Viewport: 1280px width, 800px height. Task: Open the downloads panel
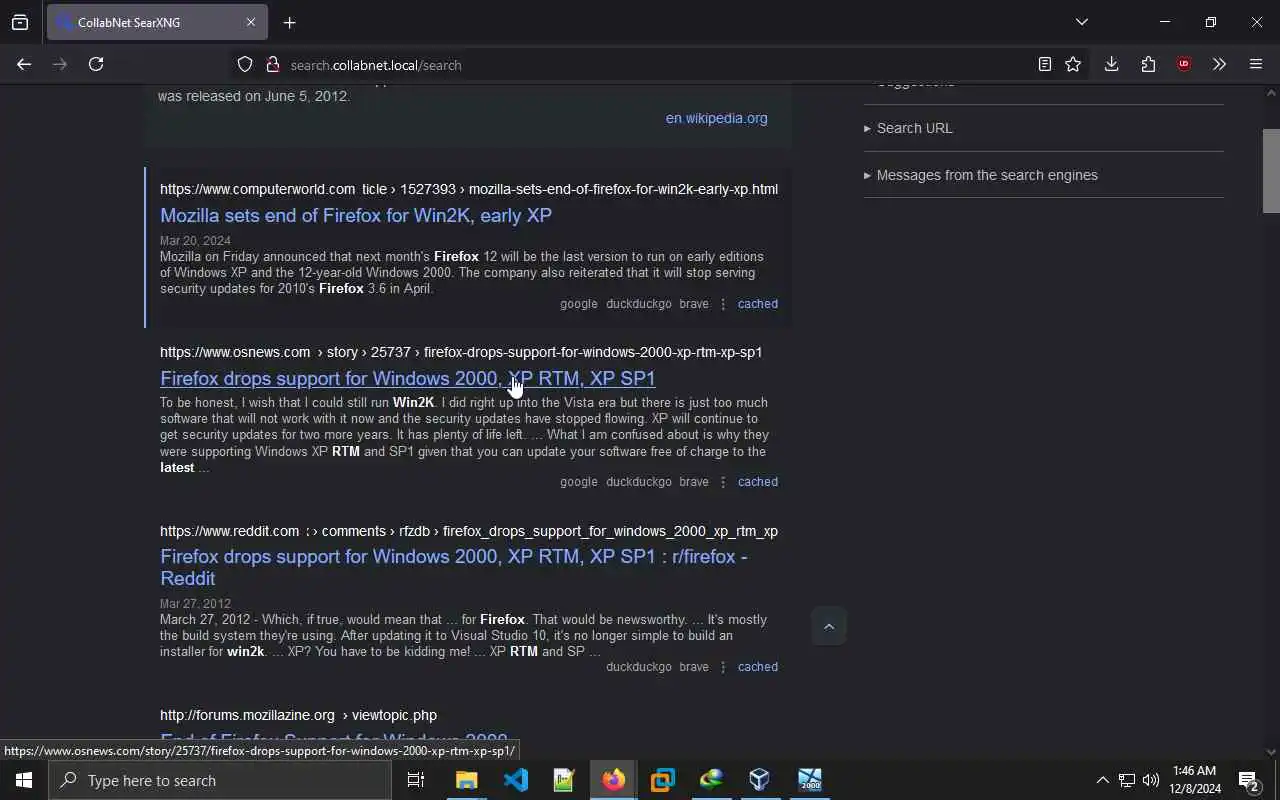tap(1111, 64)
